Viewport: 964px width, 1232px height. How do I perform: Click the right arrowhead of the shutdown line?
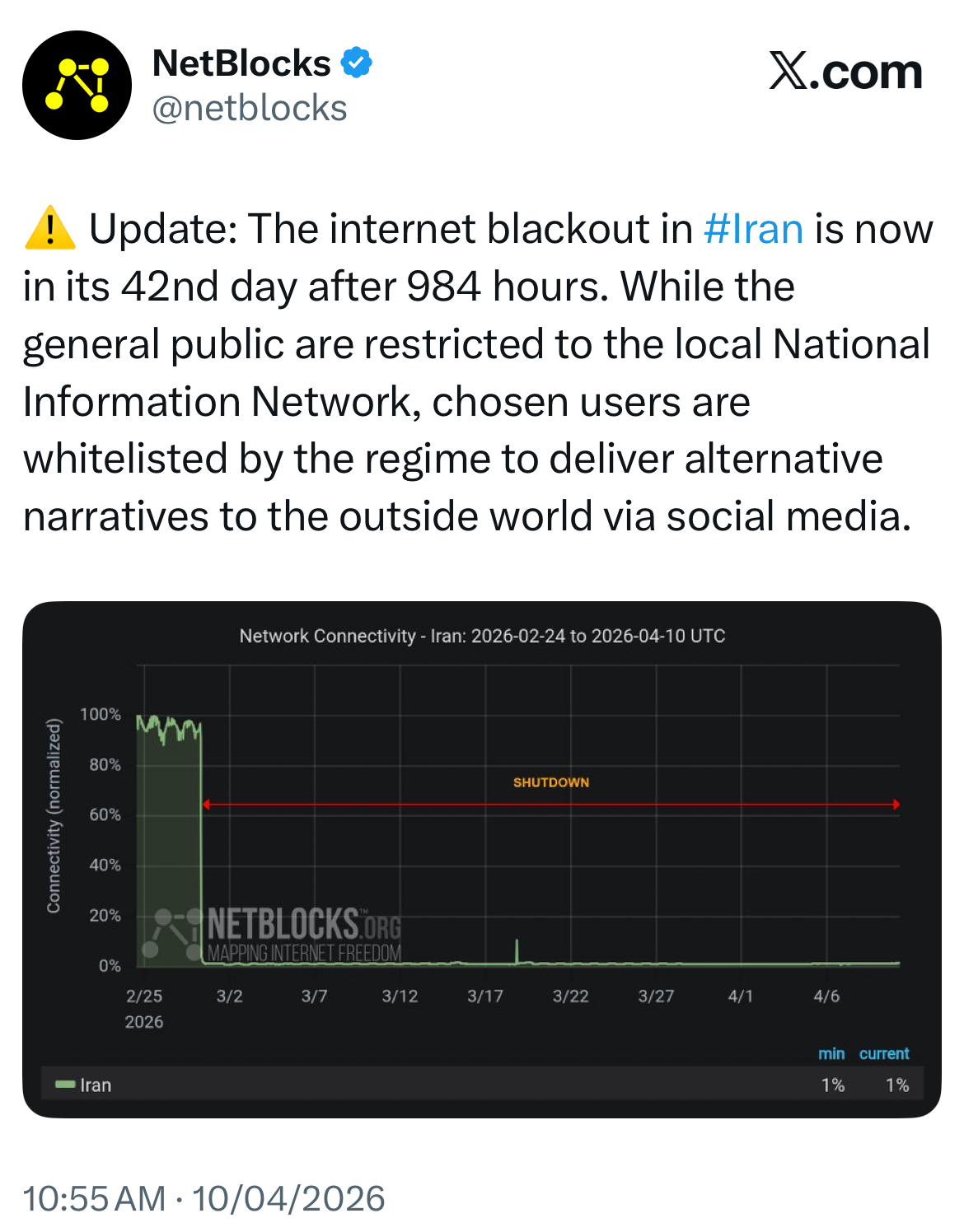[x=896, y=805]
